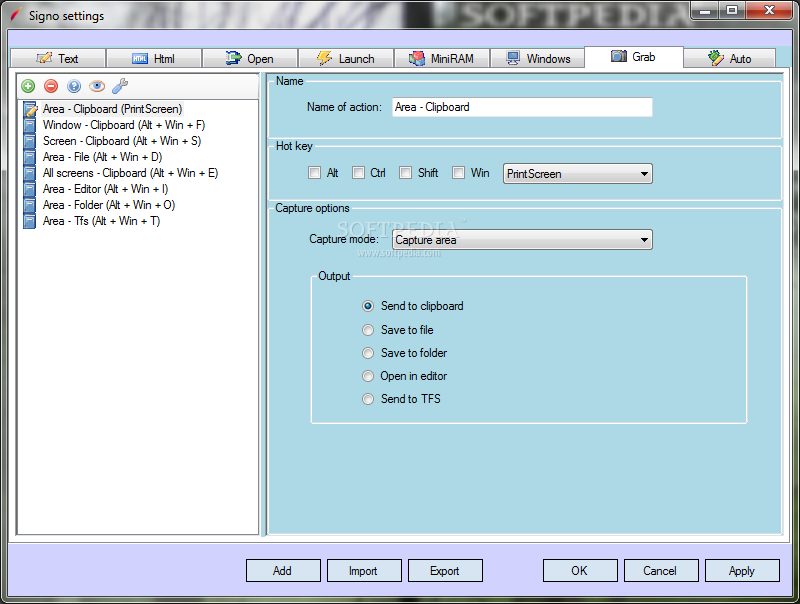Image resolution: width=800 pixels, height=604 pixels.
Task: Switch to the Html tab
Action: [154, 59]
